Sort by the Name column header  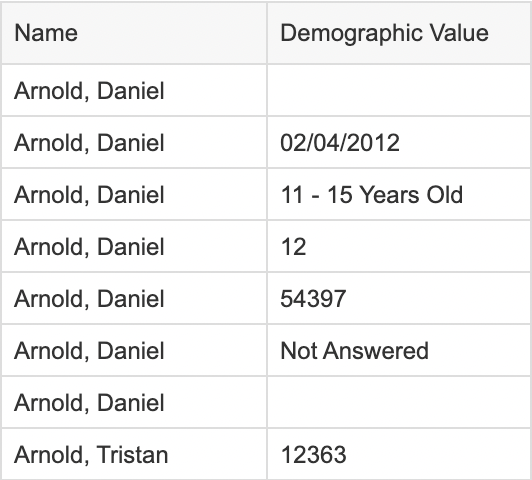(134, 33)
